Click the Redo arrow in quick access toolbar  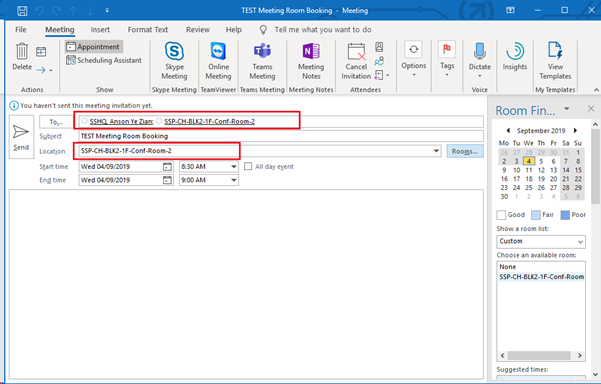56,10
